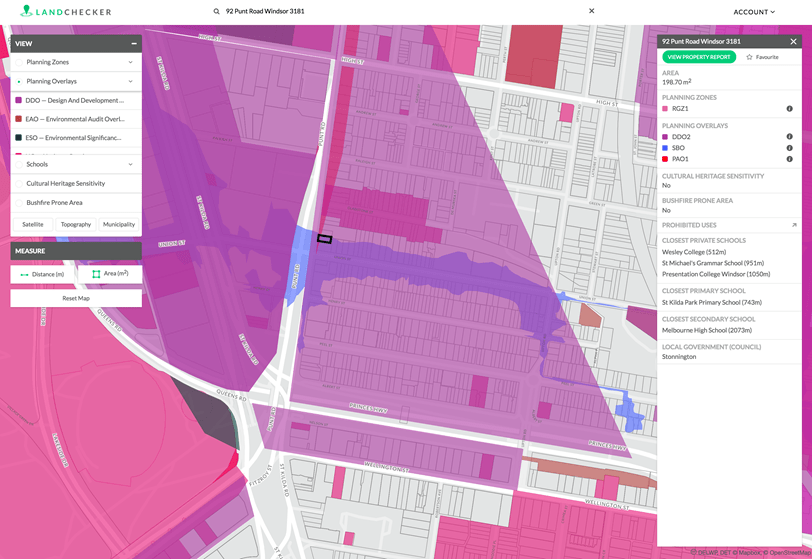Click the SBO blue overlay swatch
The width and height of the screenshot is (812, 559).
point(665,148)
